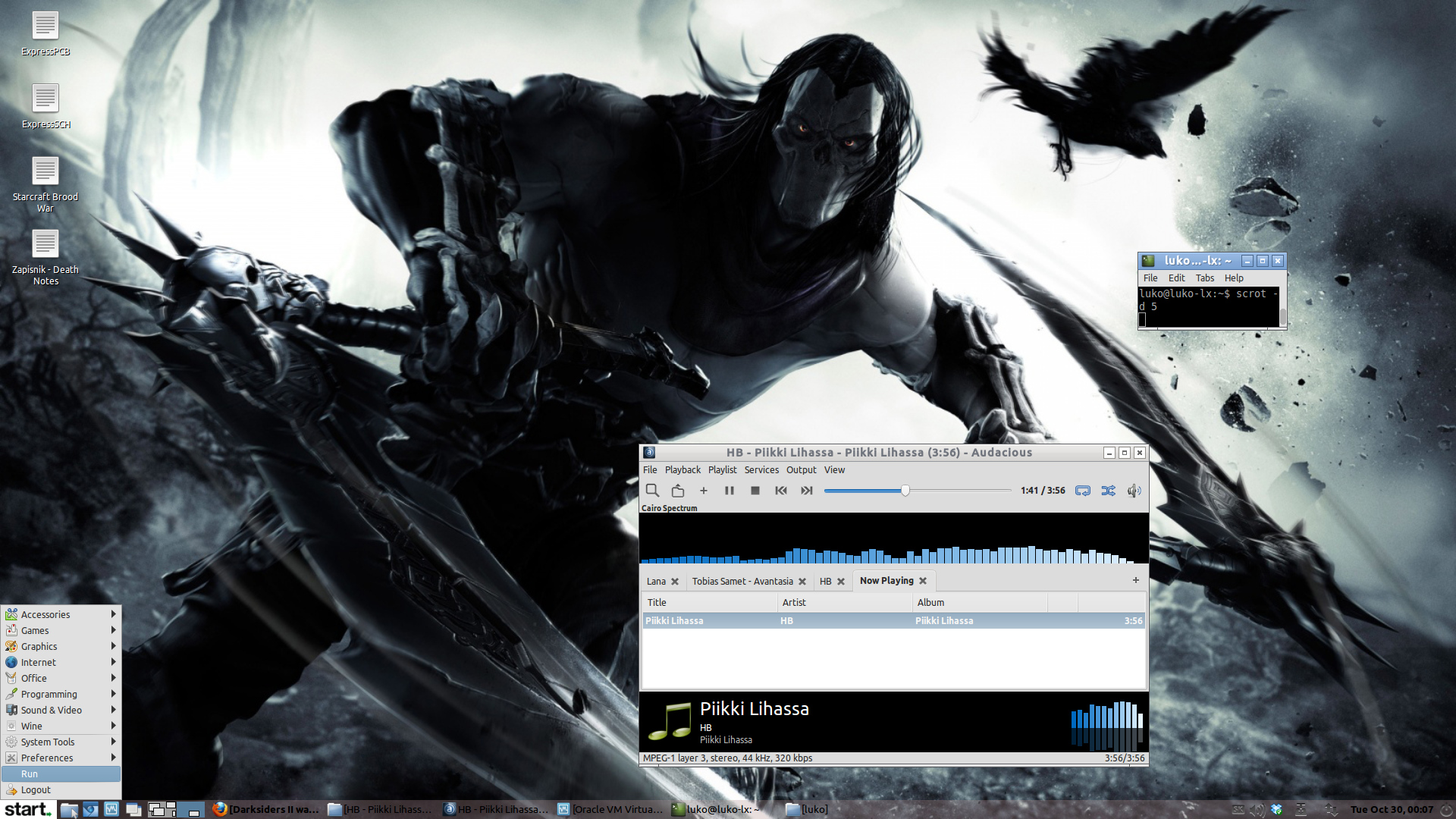The height and width of the screenshot is (819, 1456).
Task: Click the system tray volume speaker icon
Action: coord(1257,810)
